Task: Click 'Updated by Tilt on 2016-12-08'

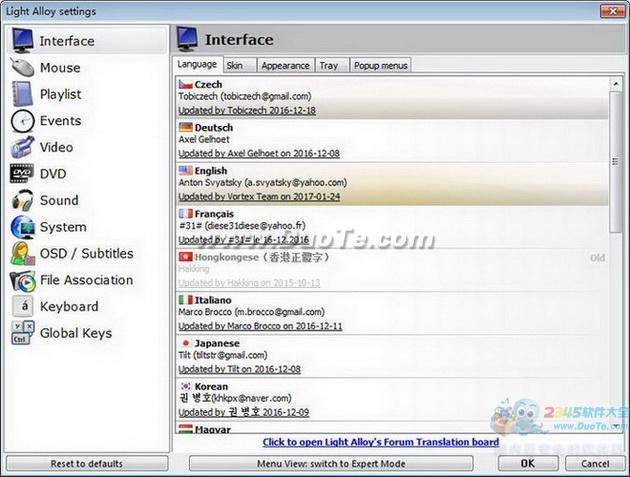Action: 239,369
